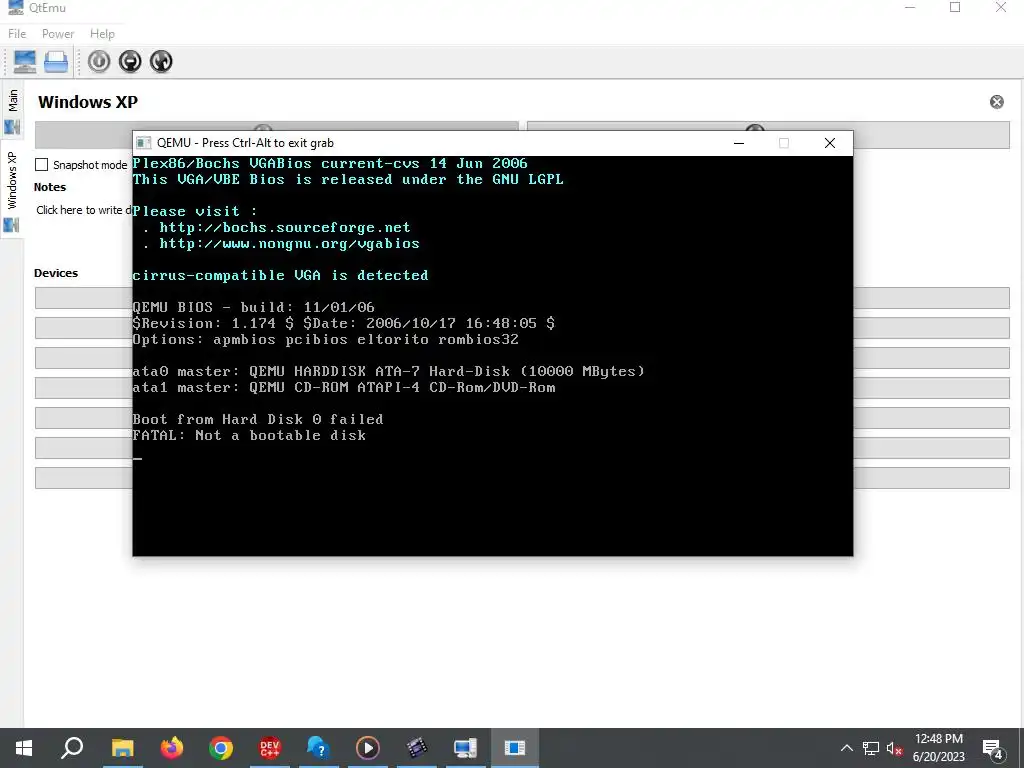Image resolution: width=1024 pixels, height=768 pixels.
Task: Open the clock and date flyout
Action: (x=938, y=748)
